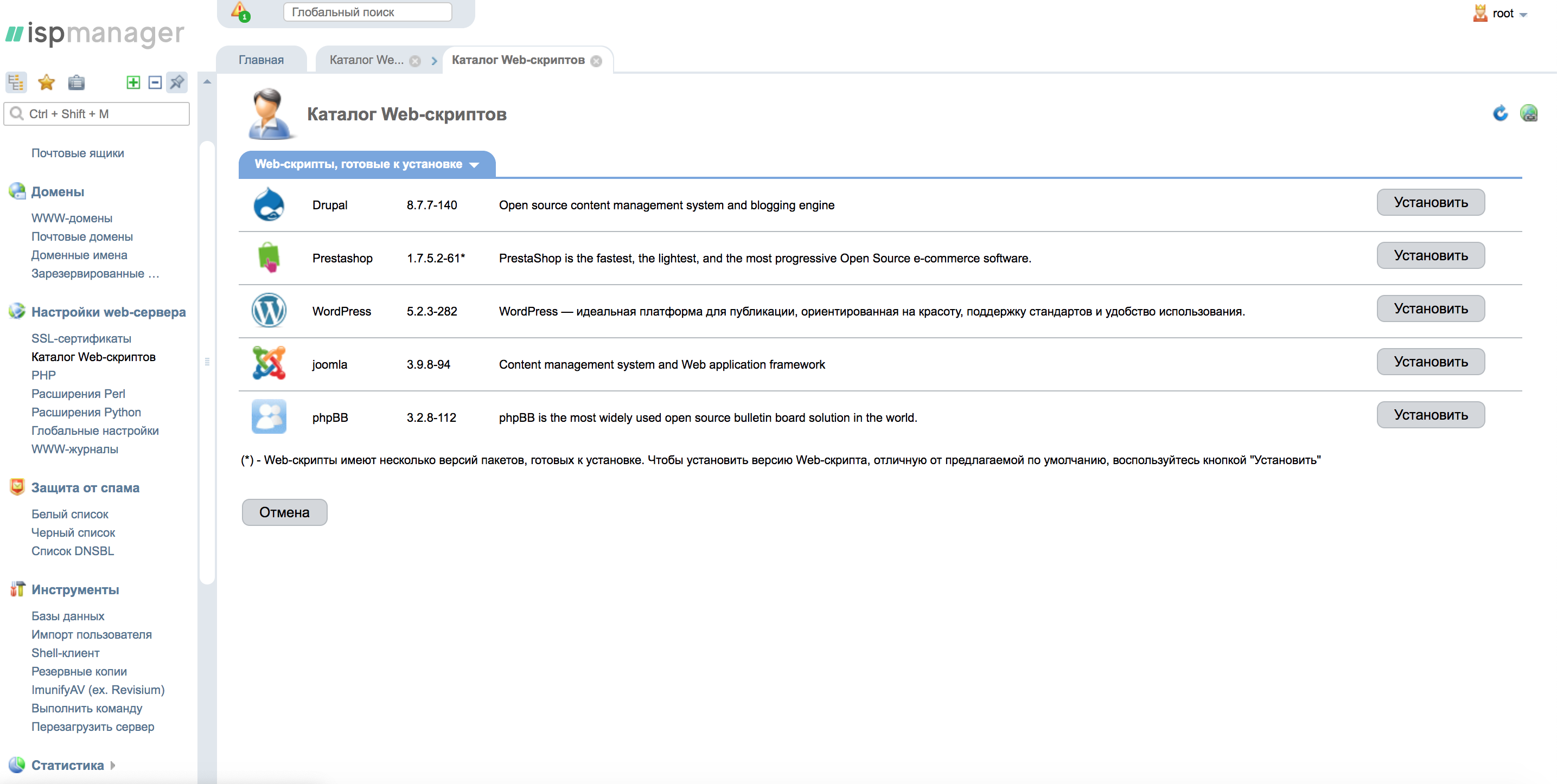This screenshot has height=784, width=1557.
Task: Collapse all menu sections with minus icon
Action: pyautogui.click(x=155, y=82)
